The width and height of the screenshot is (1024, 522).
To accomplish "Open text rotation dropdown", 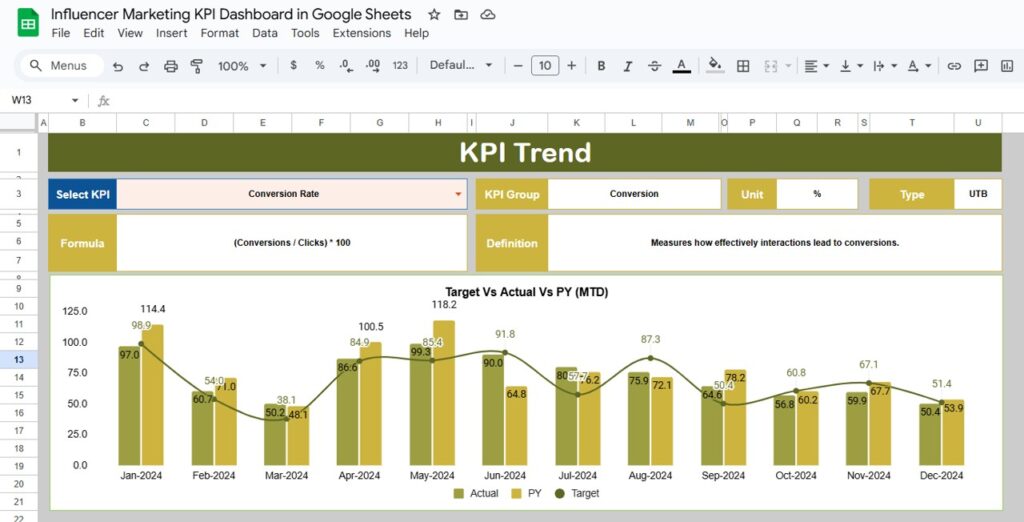I will [x=920, y=65].
